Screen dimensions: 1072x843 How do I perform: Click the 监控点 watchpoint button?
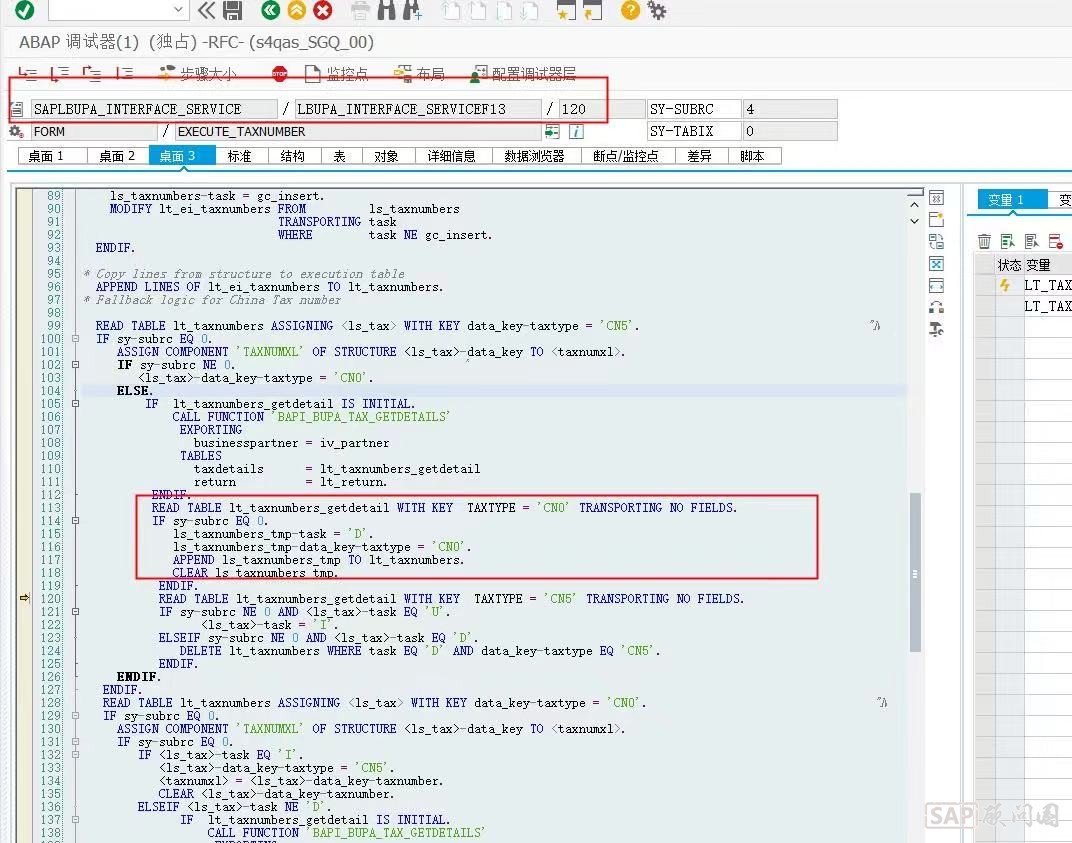point(336,74)
